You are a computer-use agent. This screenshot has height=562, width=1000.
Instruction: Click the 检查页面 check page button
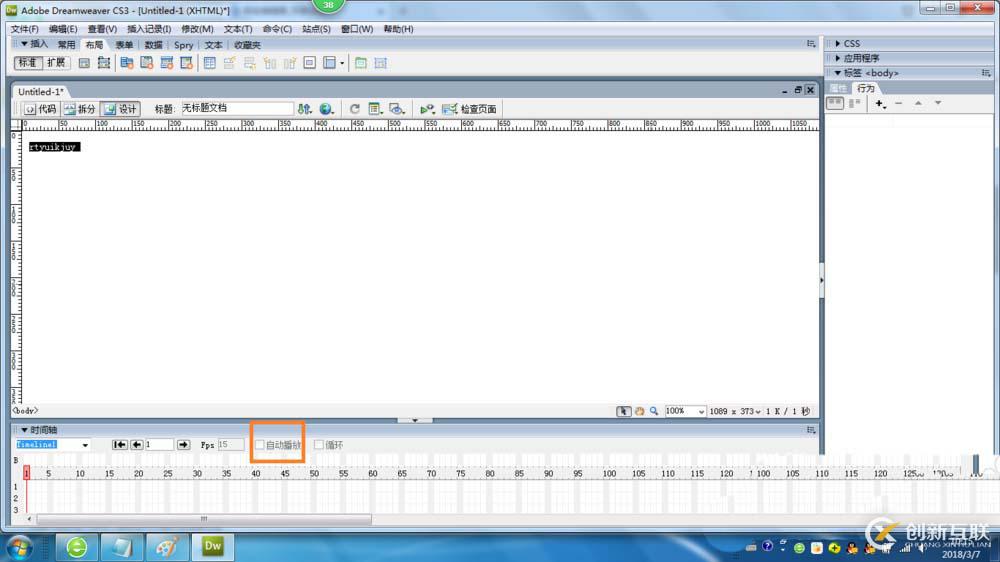[x=469, y=109]
